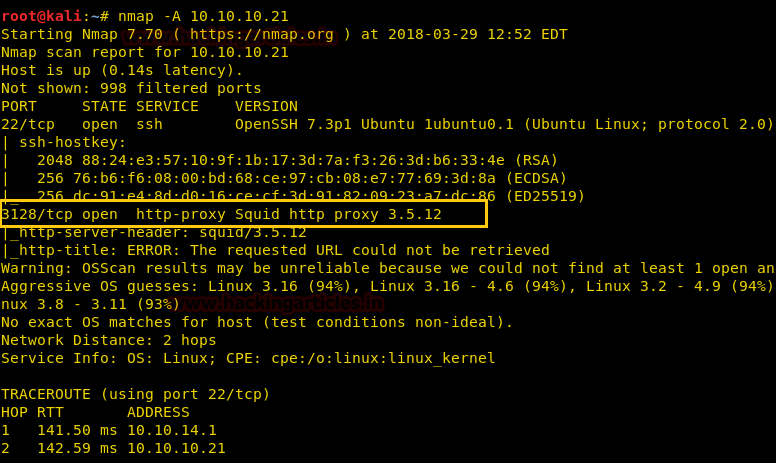Click the PORT column header
This screenshot has height=463, width=776.
[x=19, y=106]
